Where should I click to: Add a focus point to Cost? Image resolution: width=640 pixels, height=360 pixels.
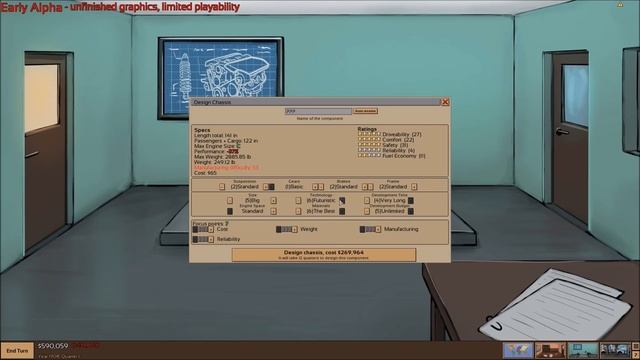211,229
